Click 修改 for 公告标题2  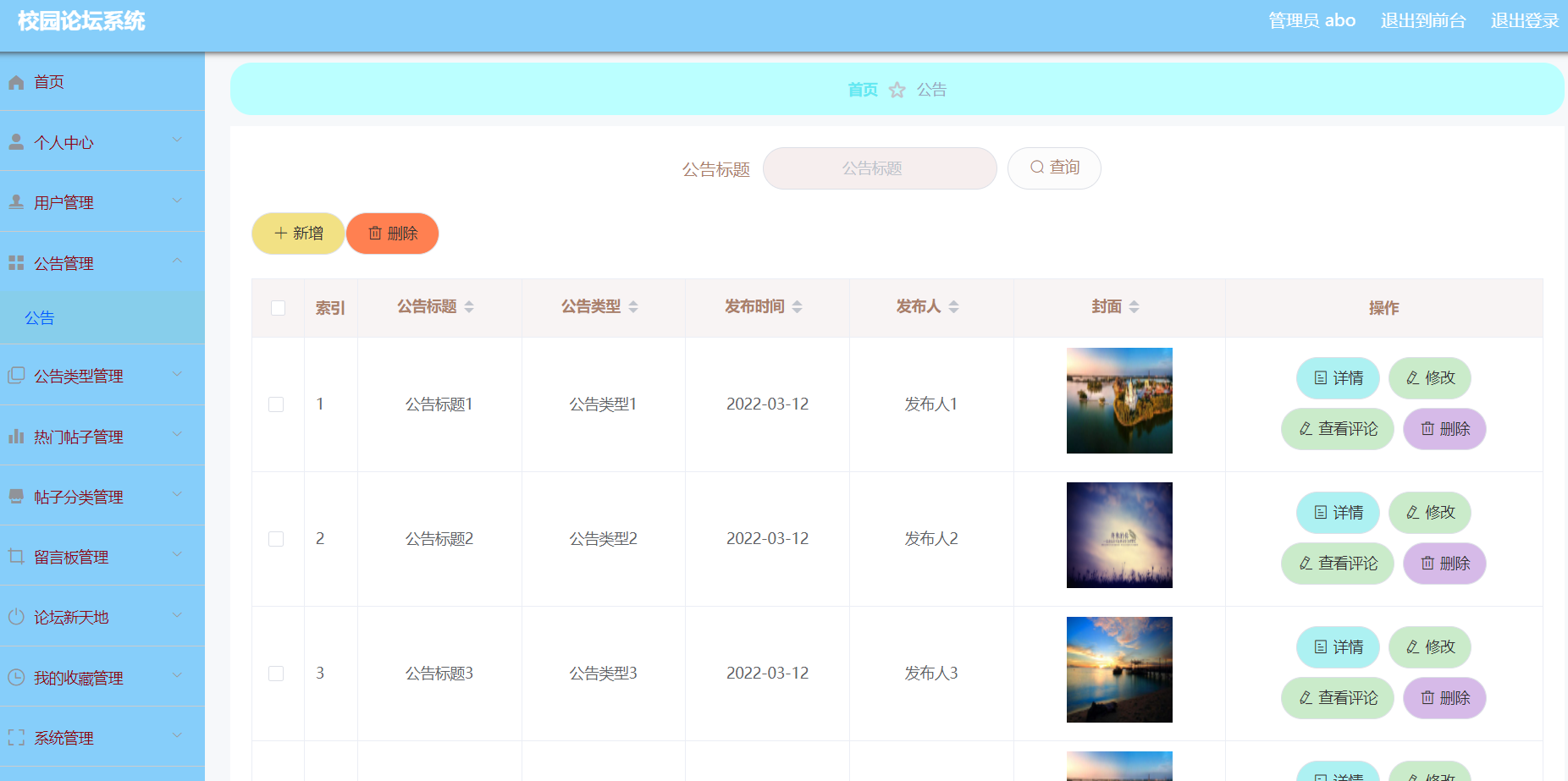1430,513
